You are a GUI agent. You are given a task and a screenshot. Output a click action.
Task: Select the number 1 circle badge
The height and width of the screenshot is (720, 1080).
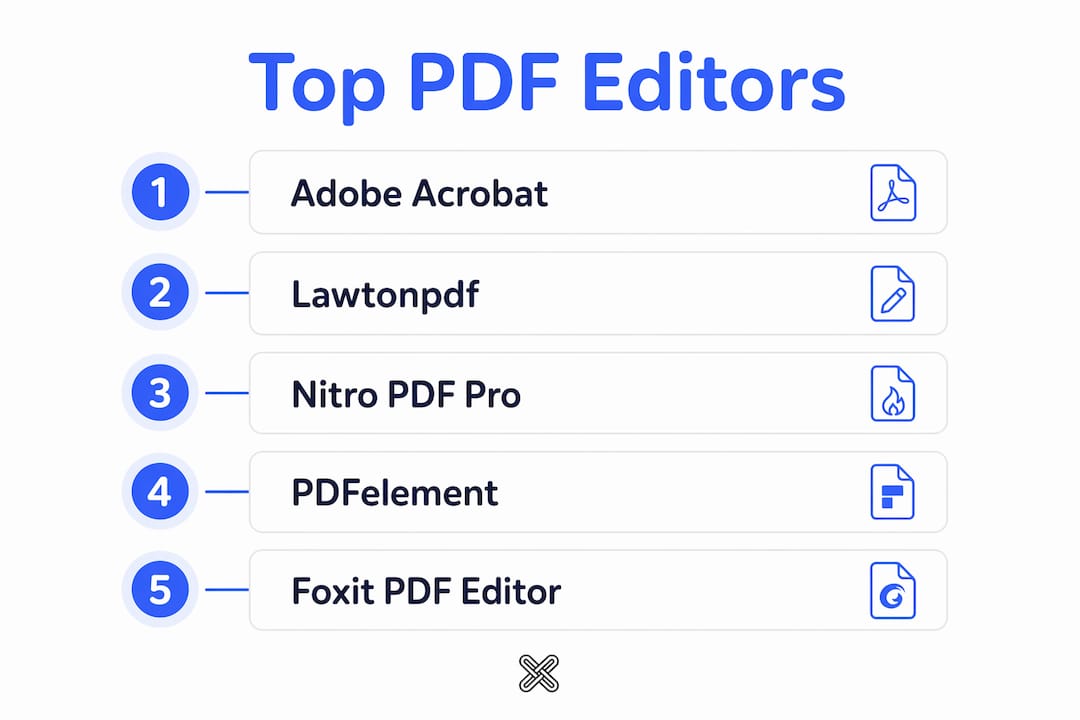pyautogui.click(x=160, y=192)
